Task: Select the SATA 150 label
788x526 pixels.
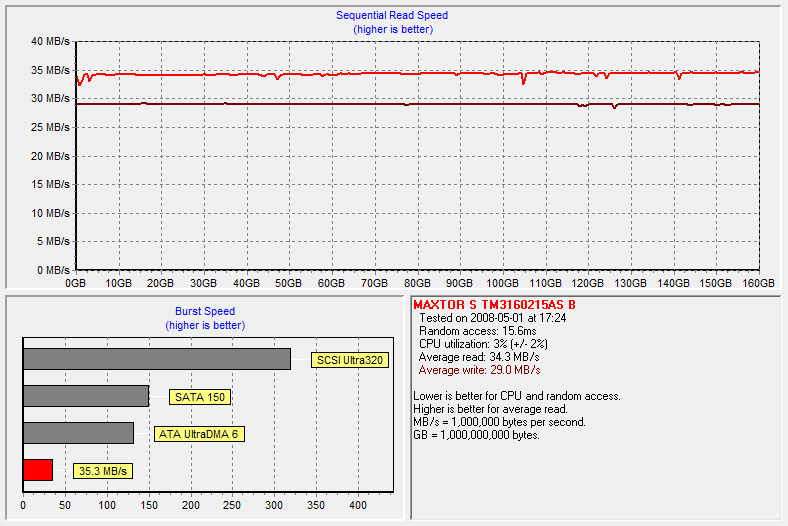Action: coord(200,397)
